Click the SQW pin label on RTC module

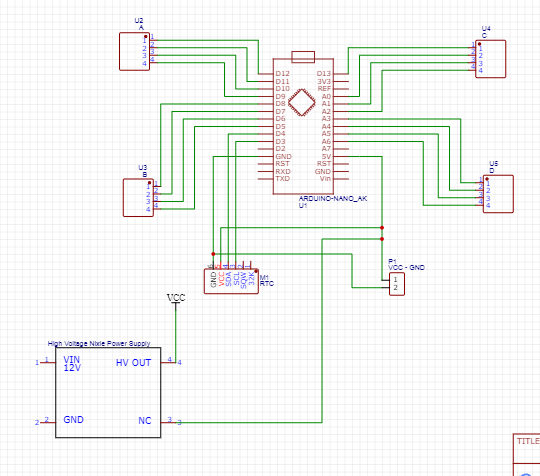click(x=244, y=280)
